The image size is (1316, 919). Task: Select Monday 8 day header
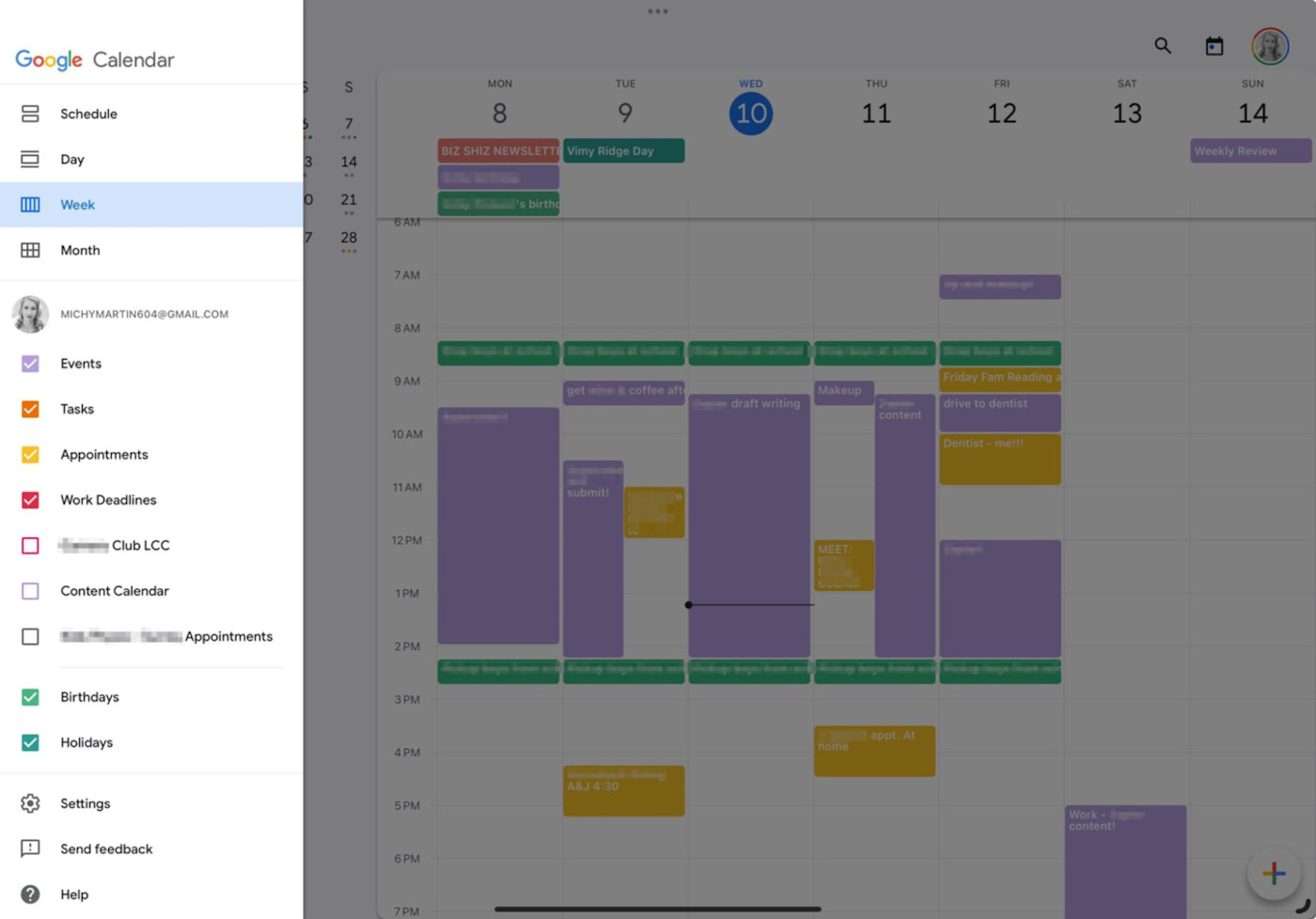500,105
